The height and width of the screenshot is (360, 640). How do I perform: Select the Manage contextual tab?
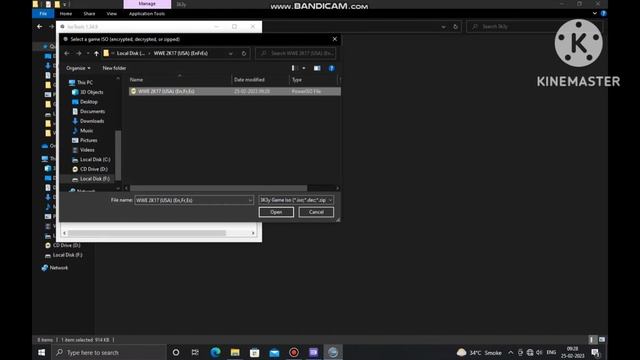click(x=147, y=4)
